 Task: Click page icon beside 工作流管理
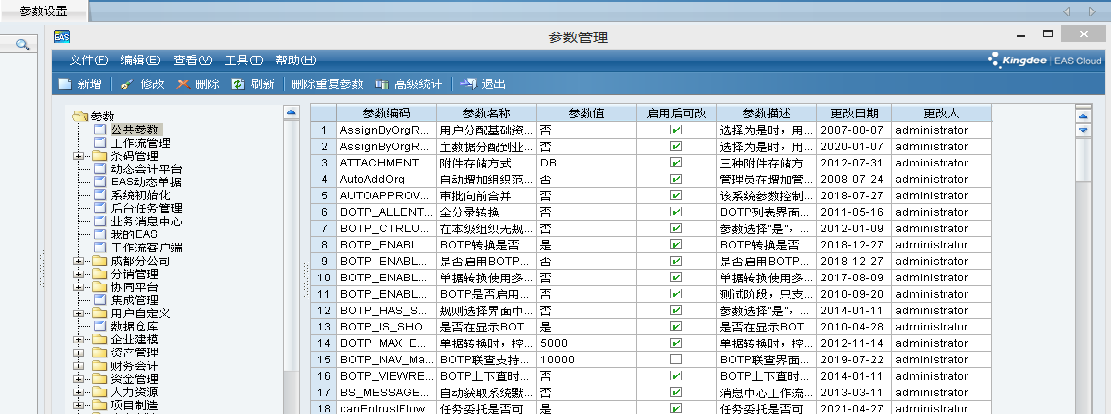click(100, 143)
